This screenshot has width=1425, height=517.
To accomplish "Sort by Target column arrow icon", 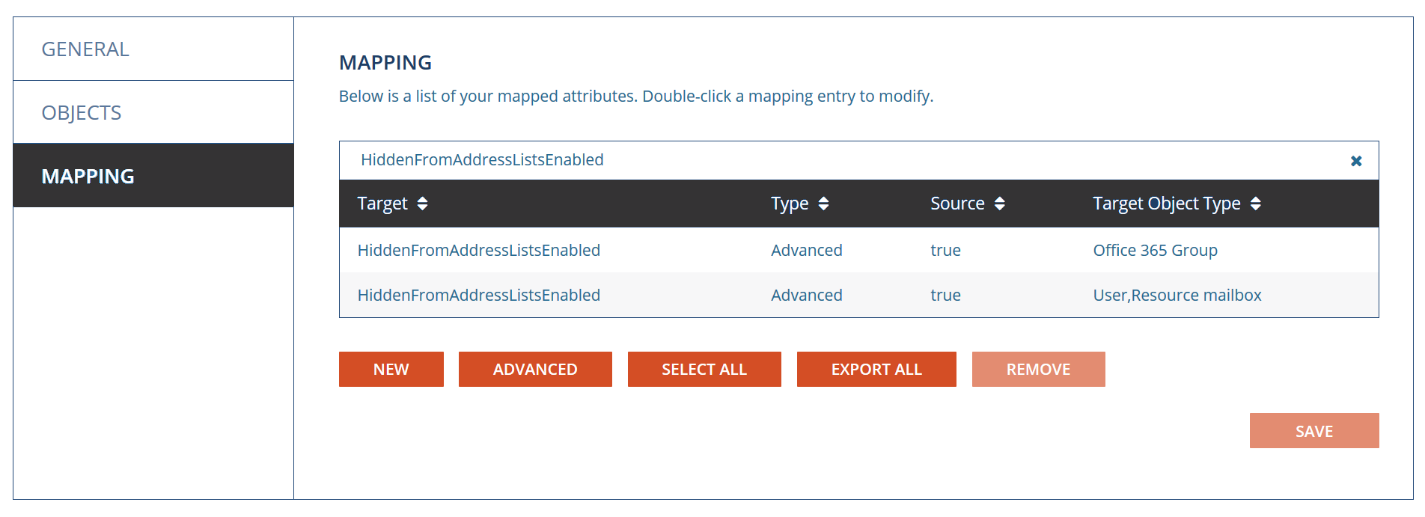I will click(x=422, y=204).
